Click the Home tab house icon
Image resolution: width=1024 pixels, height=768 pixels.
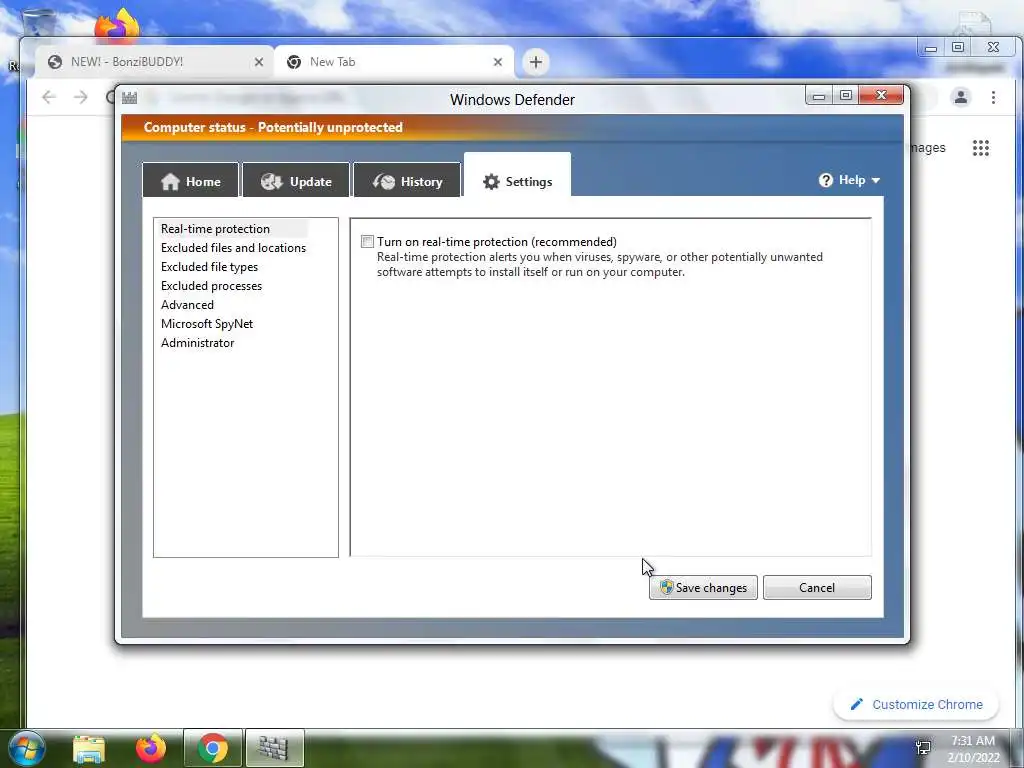[170, 181]
